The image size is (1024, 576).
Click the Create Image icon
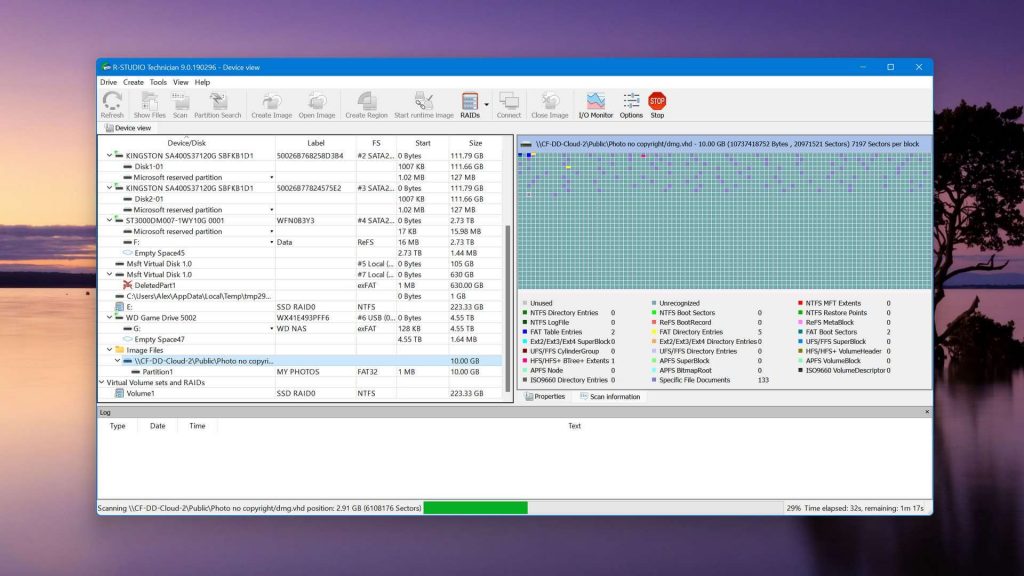click(271, 103)
